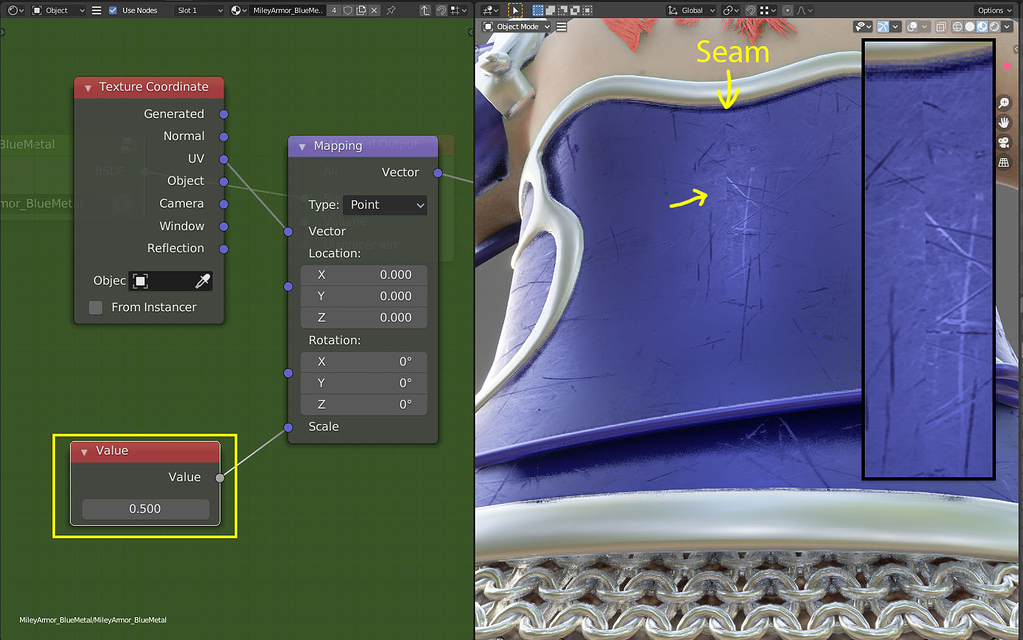The image size is (1023, 640).
Task: Toggle X-ray mode in viewport header
Action: [x=941, y=26]
